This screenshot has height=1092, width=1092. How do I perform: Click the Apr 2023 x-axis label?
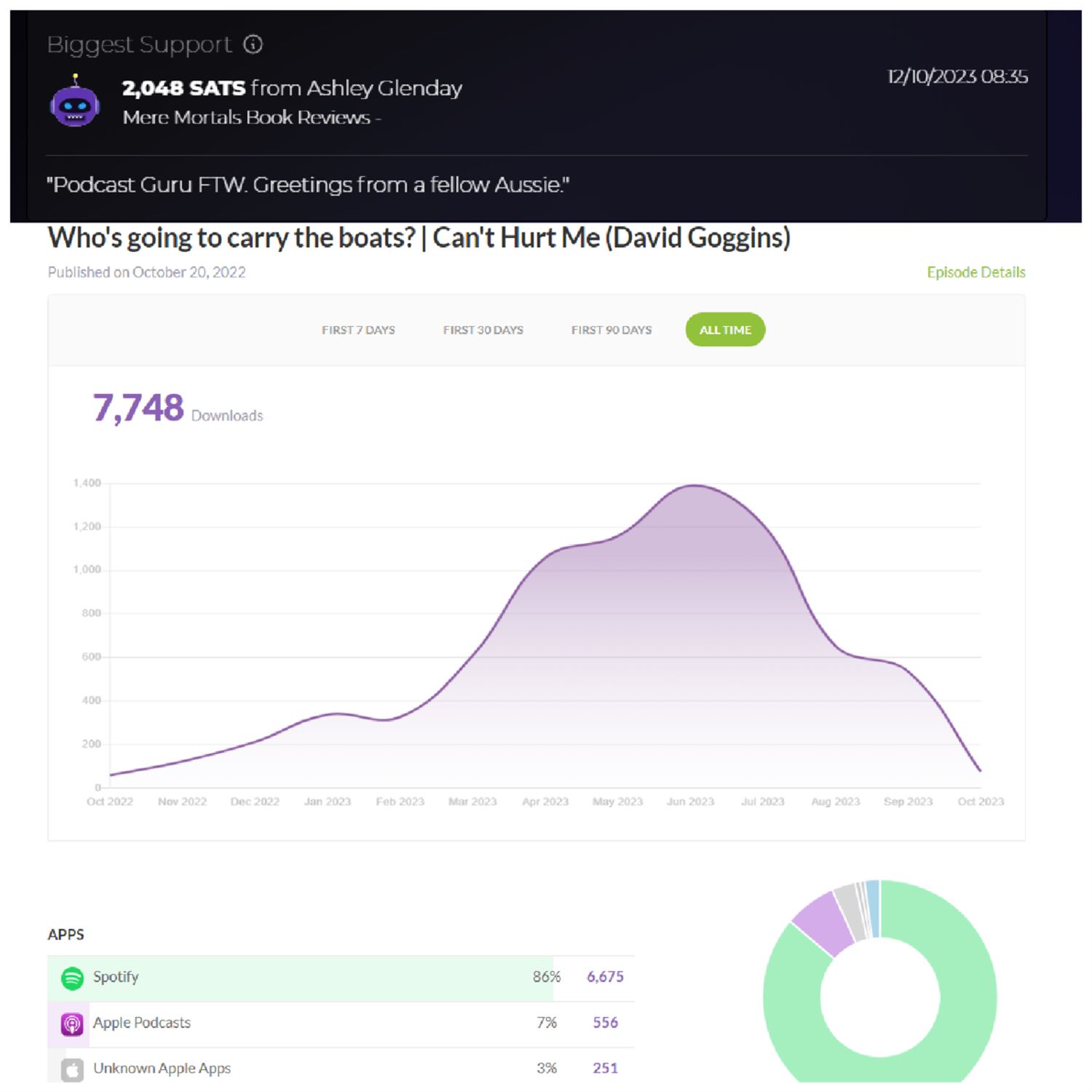click(545, 802)
